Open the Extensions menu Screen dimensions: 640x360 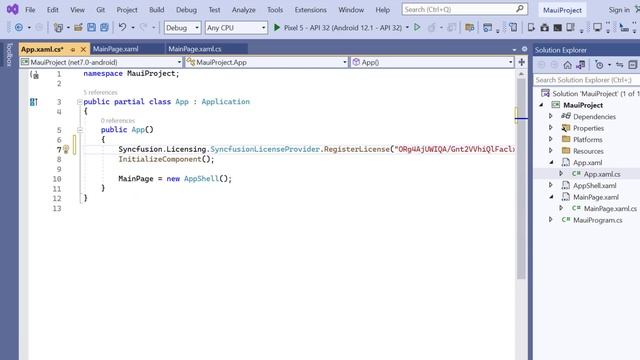pyautogui.click(x=311, y=9)
